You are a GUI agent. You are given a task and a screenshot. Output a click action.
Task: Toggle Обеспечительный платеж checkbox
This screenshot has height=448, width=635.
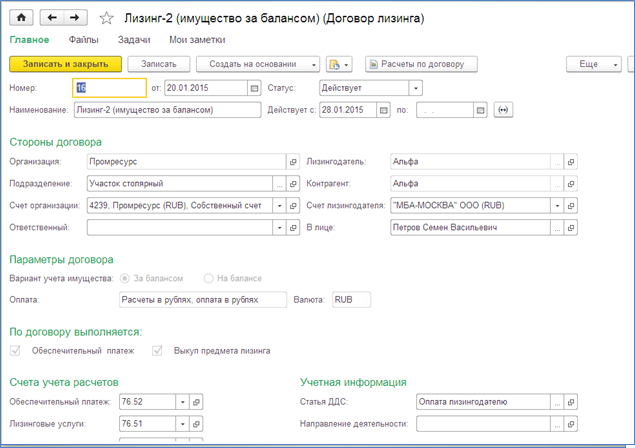pos(15,351)
